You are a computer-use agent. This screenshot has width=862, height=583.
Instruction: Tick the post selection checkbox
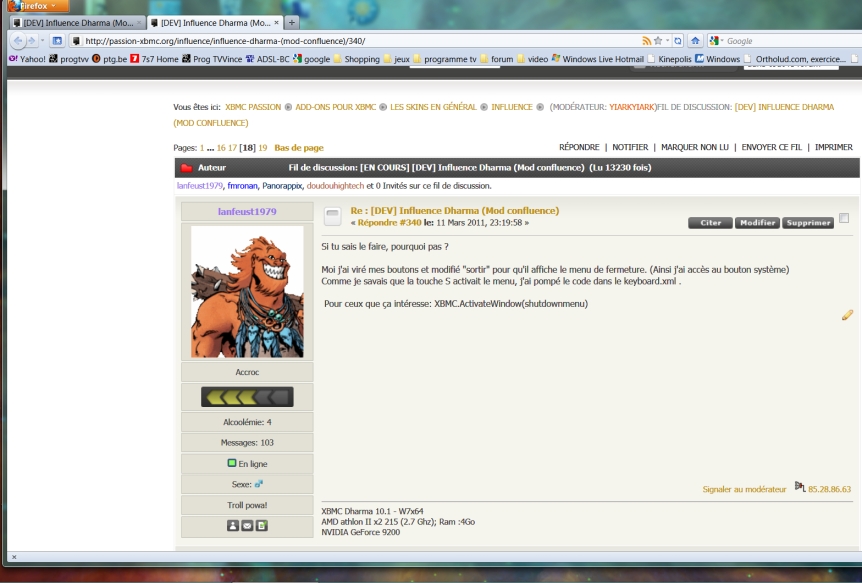tap(844, 218)
